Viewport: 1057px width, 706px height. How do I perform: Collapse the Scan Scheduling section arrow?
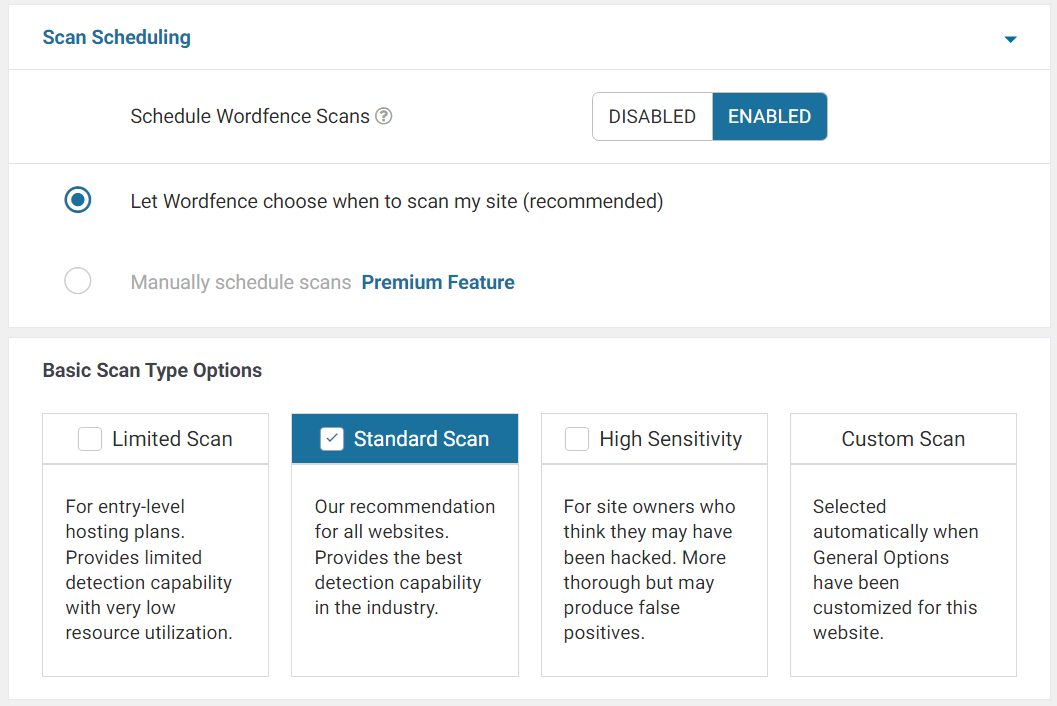pos(1010,39)
